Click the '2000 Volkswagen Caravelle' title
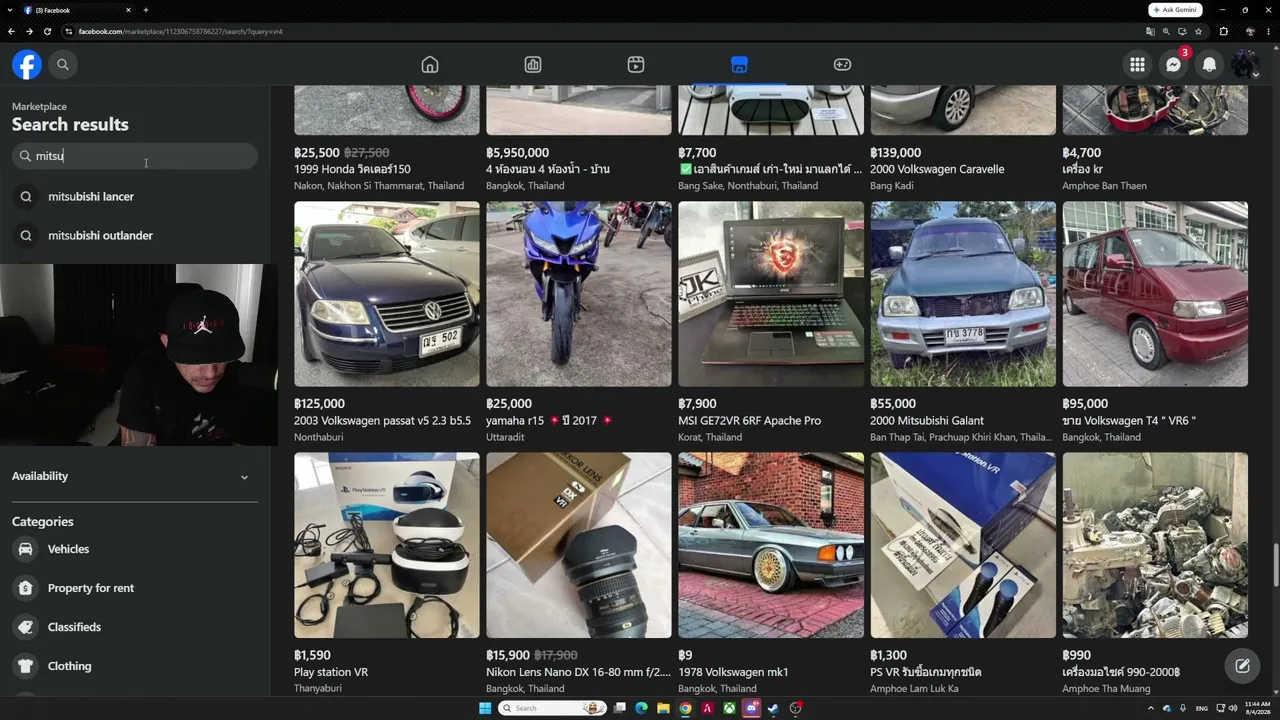Screen dimensions: 1280x720 pos(937,169)
